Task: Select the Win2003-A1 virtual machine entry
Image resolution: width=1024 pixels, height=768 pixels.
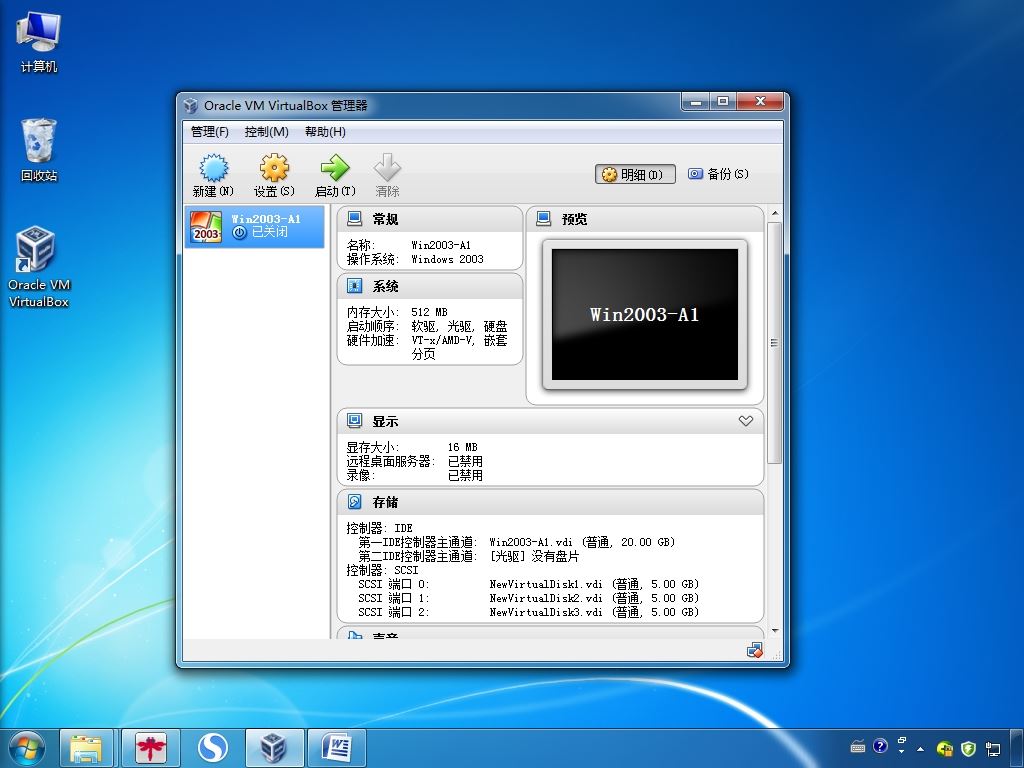Action: coord(255,227)
